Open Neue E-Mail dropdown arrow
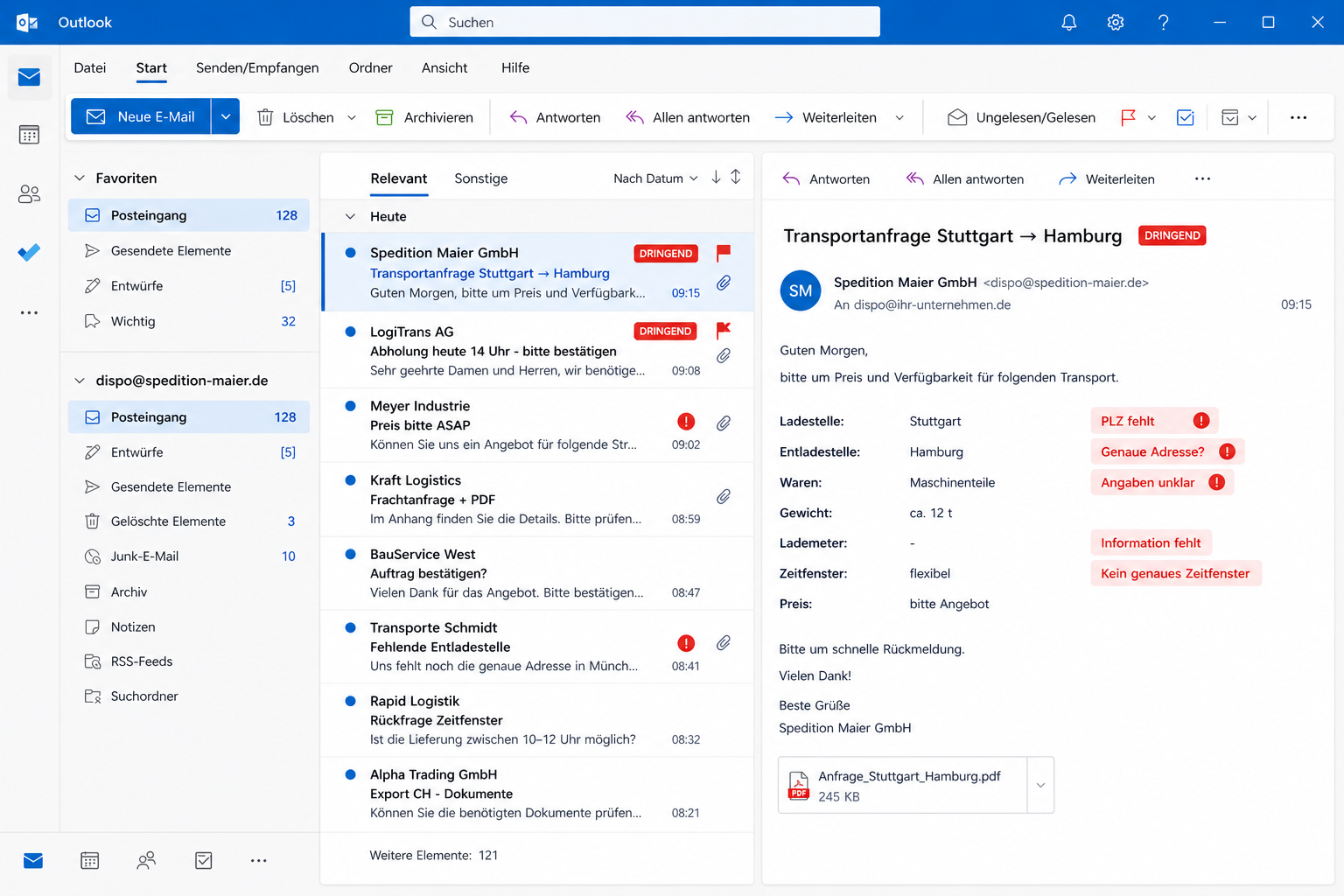The height and width of the screenshot is (896, 1344). coord(226,116)
